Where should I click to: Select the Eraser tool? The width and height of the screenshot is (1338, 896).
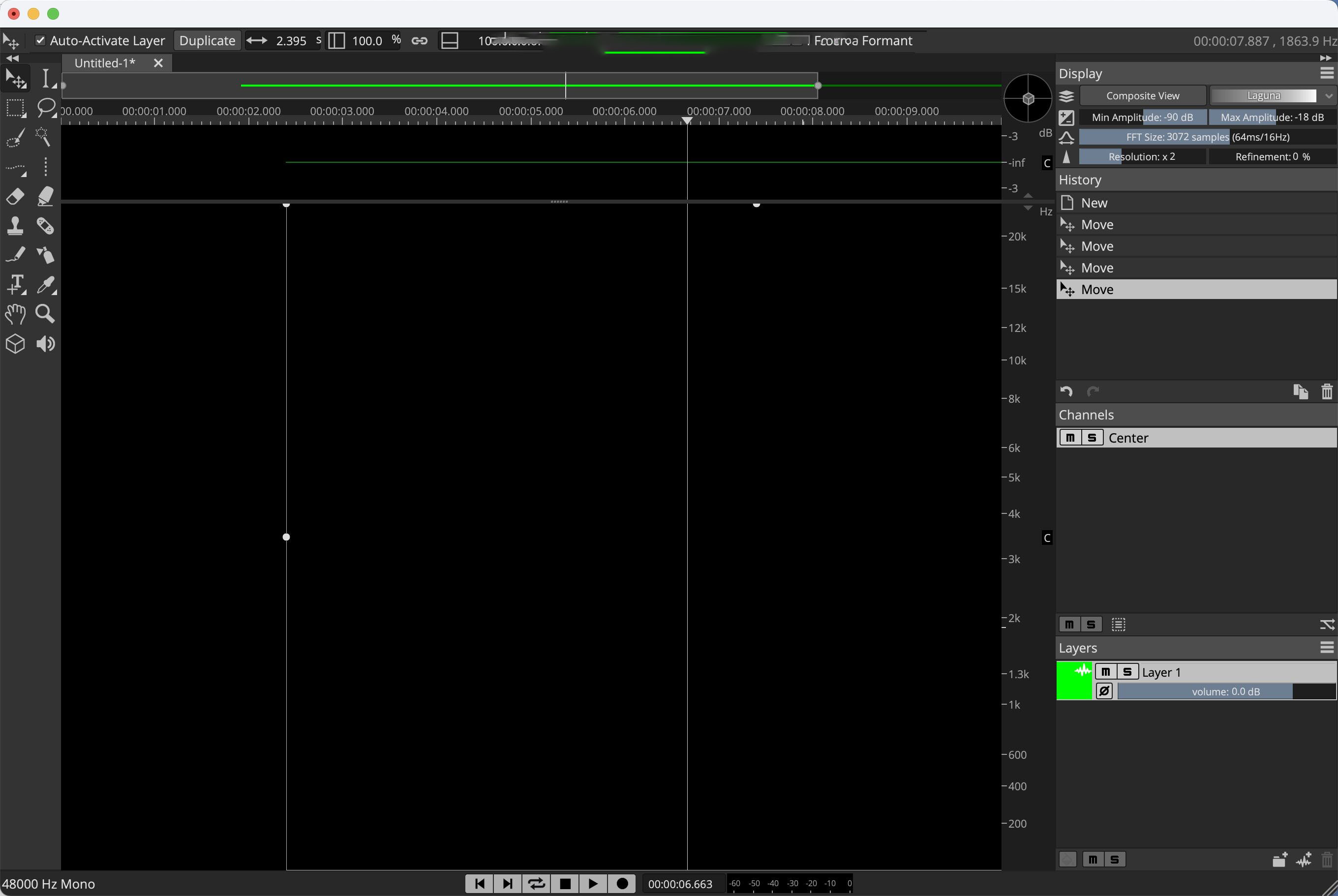coord(15,196)
